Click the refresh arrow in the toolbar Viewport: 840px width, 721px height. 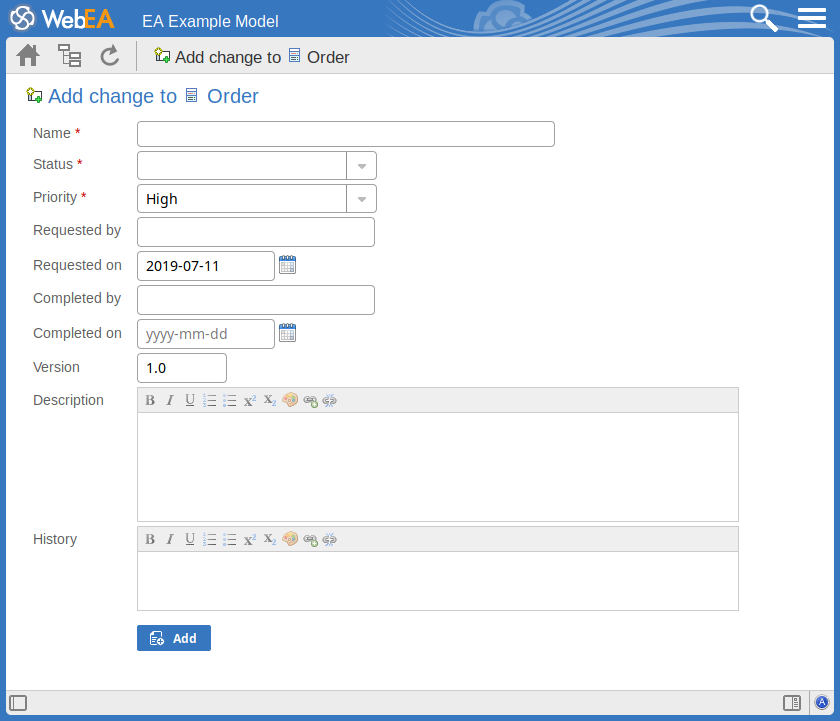(110, 56)
